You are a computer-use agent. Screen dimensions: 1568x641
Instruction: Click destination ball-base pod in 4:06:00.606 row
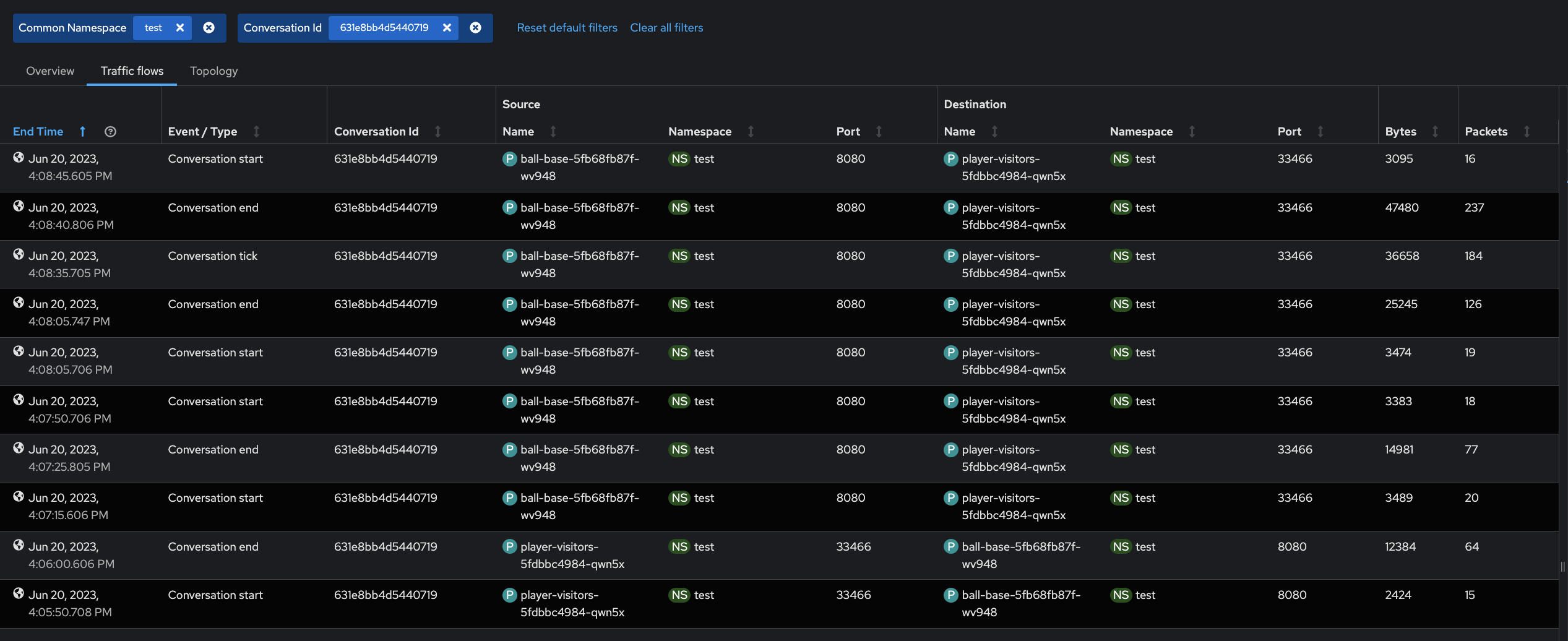coord(1021,556)
